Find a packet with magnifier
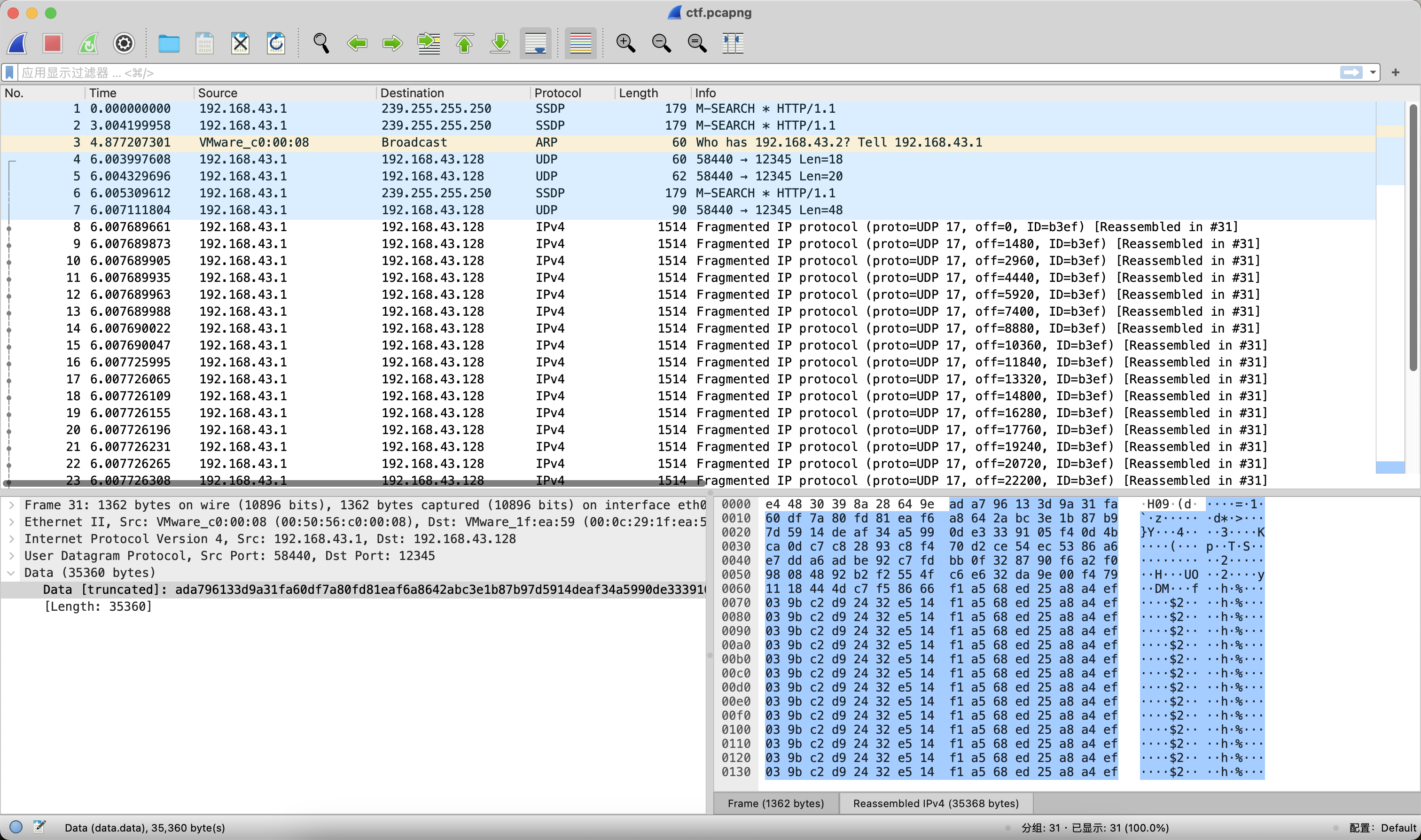1421x840 pixels. click(321, 43)
